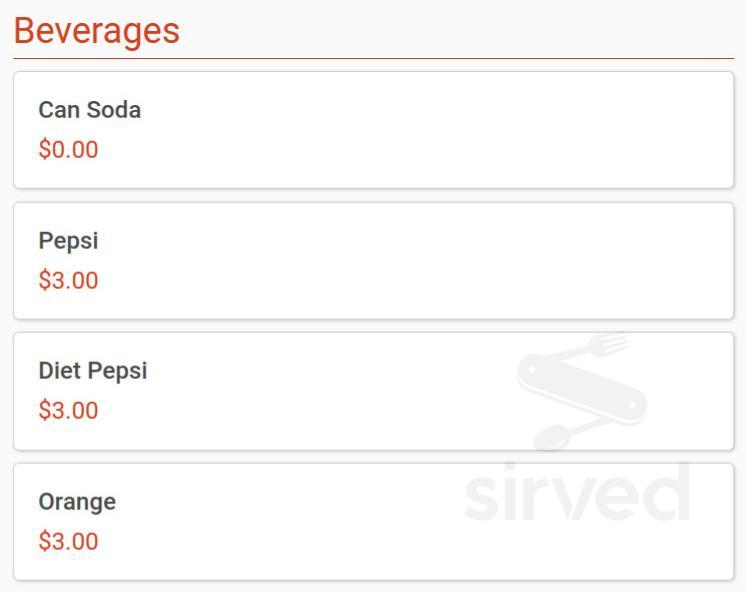The image size is (745, 592).
Task: Select the Orange item title text
Action: pos(77,502)
